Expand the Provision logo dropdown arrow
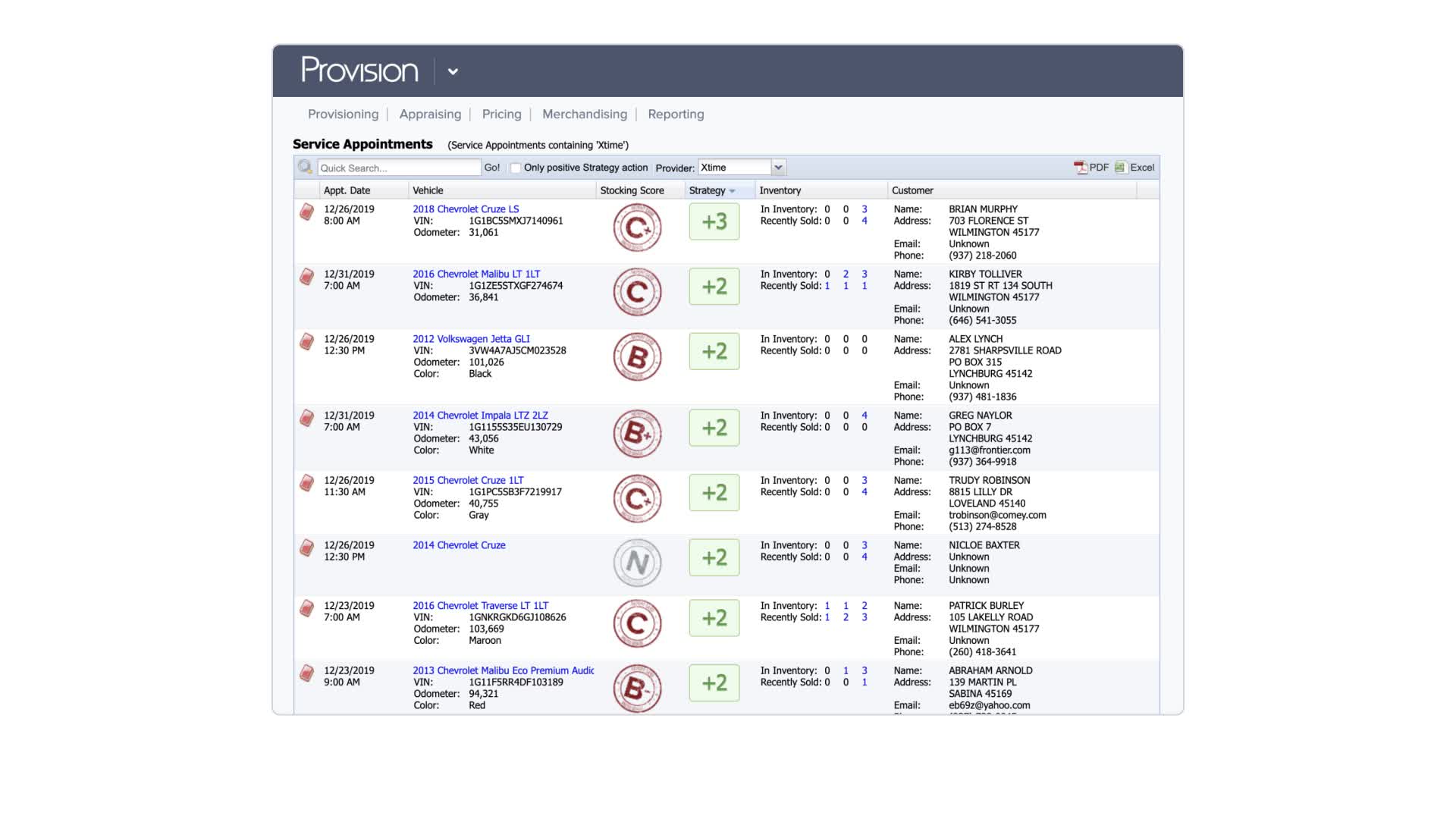 (x=453, y=72)
